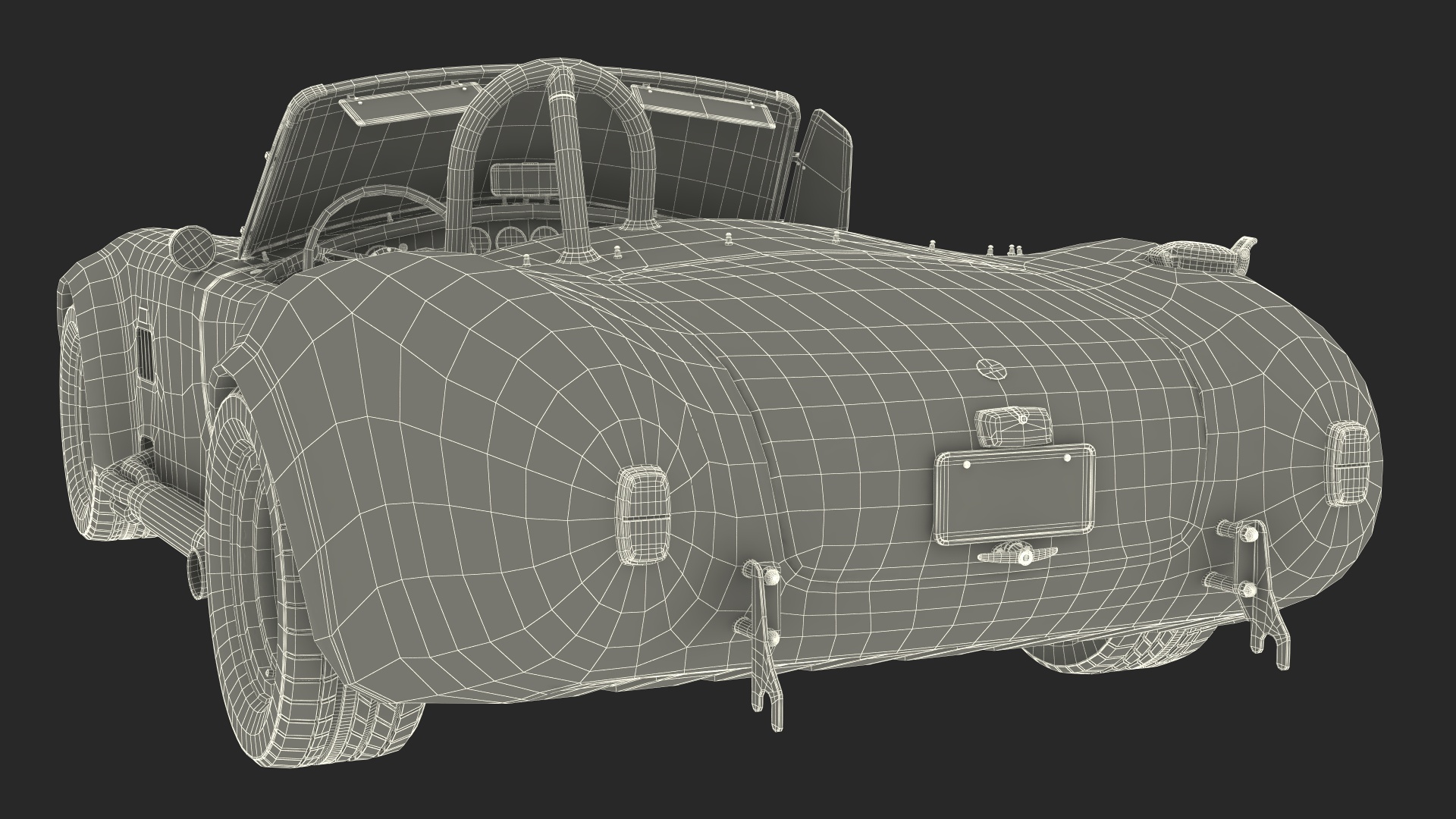Click the right rear tail light
The height and width of the screenshot is (819, 1456).
[1348, 464]
